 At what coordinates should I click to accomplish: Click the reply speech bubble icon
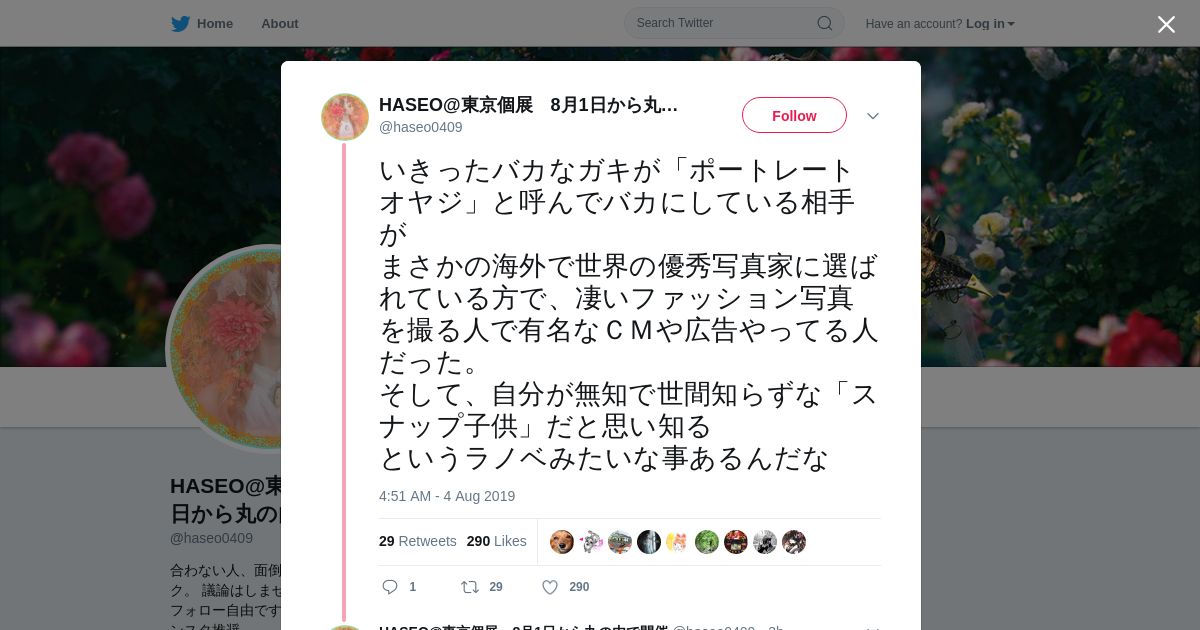pyautogui.click(x=390, y=587)
